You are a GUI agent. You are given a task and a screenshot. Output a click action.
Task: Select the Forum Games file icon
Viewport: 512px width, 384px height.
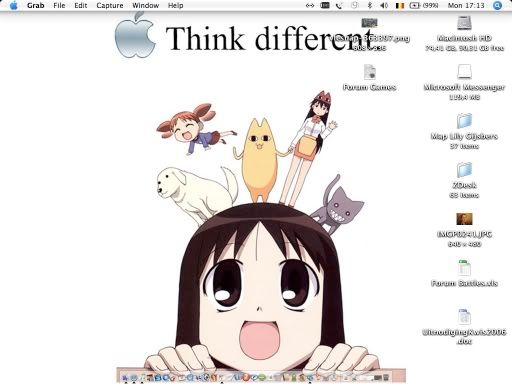370,72
